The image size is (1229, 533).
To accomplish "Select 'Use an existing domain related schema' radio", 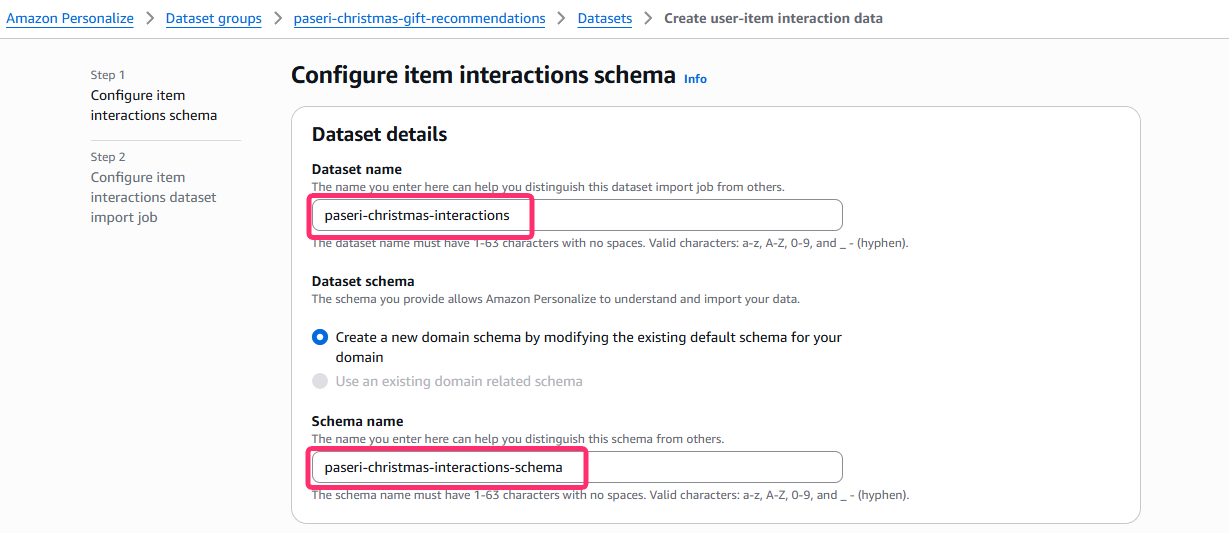I will 320,381.
